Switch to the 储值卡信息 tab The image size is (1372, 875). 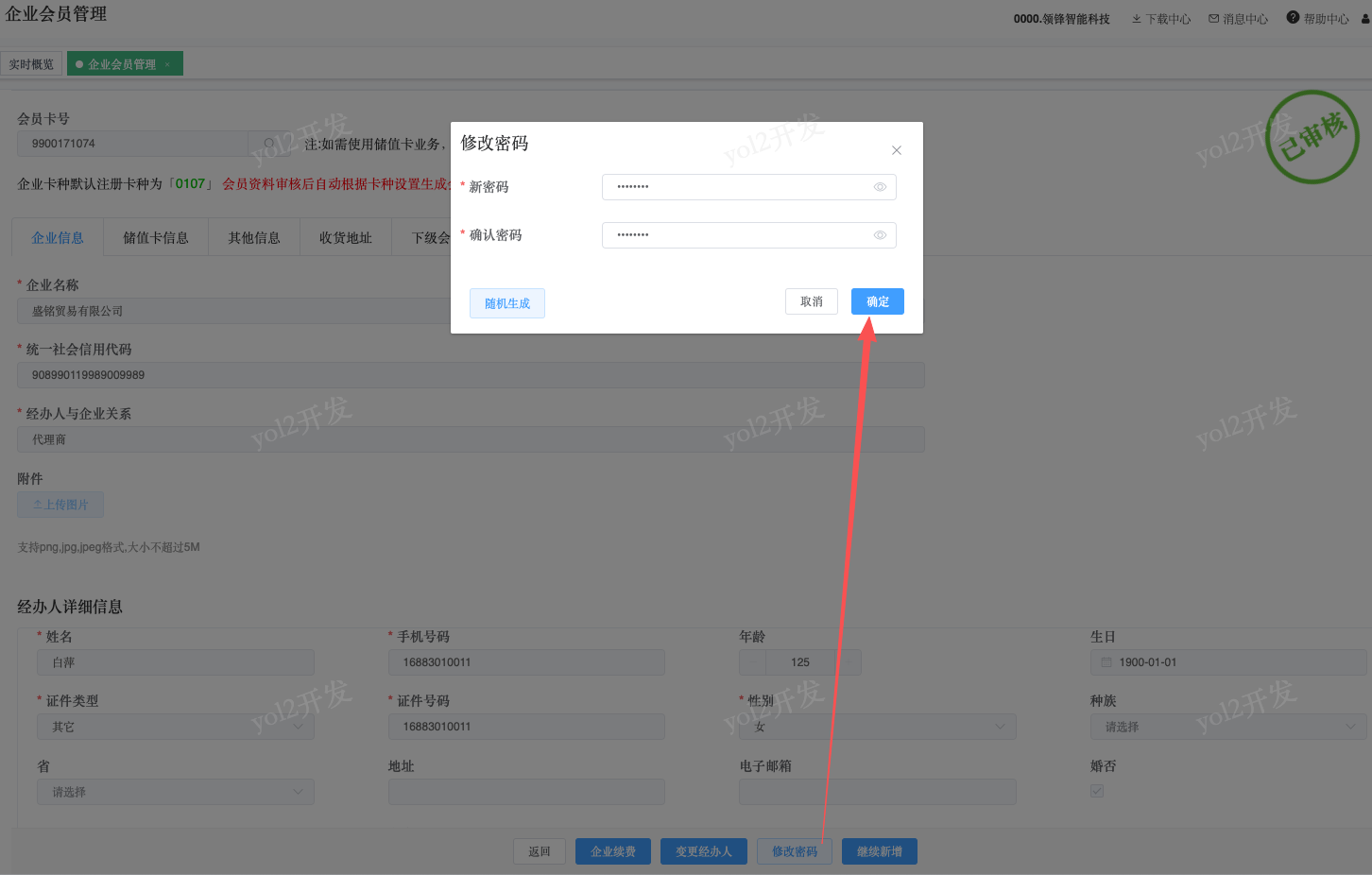click(156, 238)
